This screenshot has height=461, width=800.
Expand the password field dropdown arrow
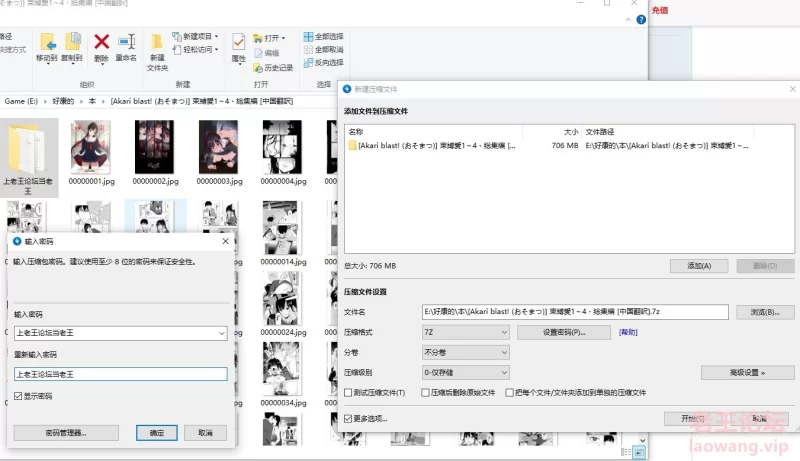(x=222, y=334)
